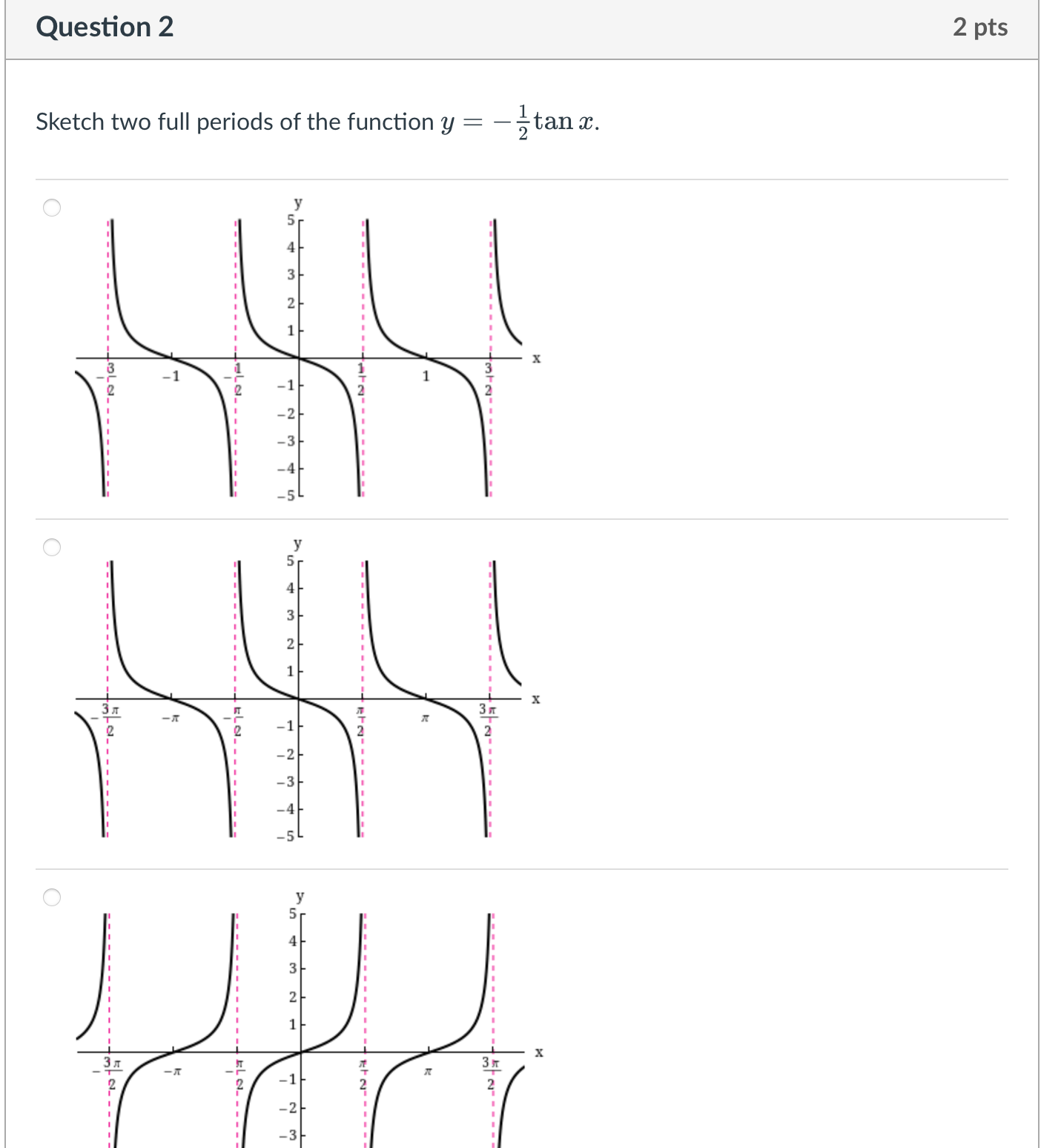Click the 2 pts label
The height and width of the screenshot is (1148, 1041).
pos(982,27)
